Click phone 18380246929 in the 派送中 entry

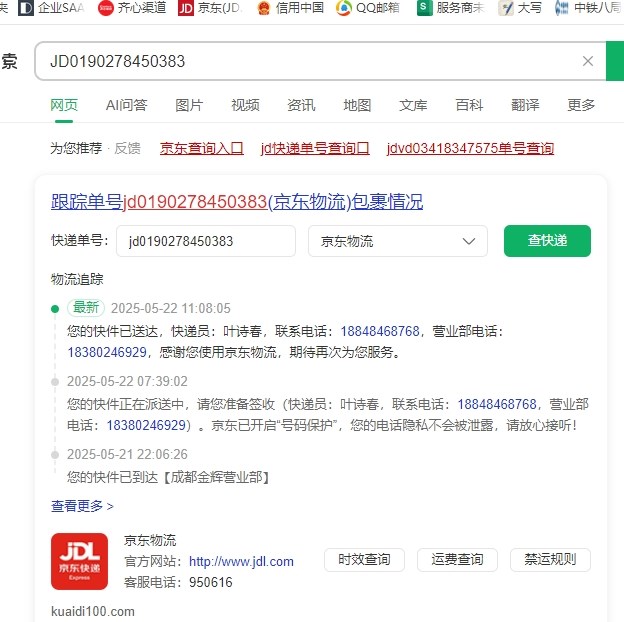pyautogui.click(x=146, y=425)
